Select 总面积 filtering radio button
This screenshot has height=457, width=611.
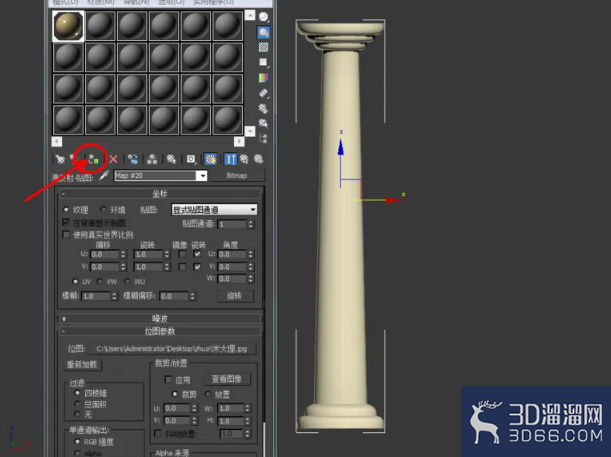77,404
